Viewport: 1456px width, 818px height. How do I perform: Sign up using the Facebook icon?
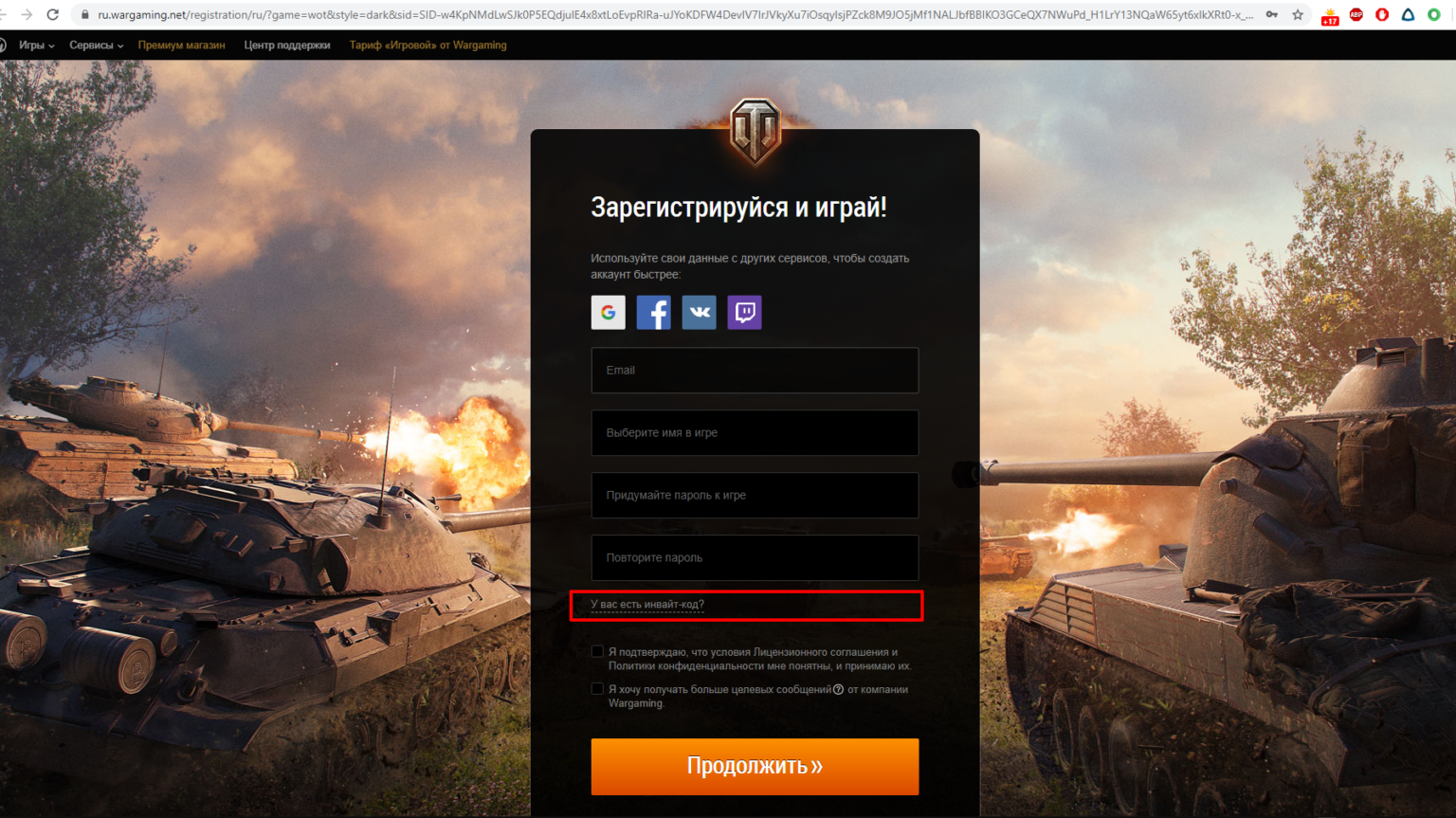653,312
